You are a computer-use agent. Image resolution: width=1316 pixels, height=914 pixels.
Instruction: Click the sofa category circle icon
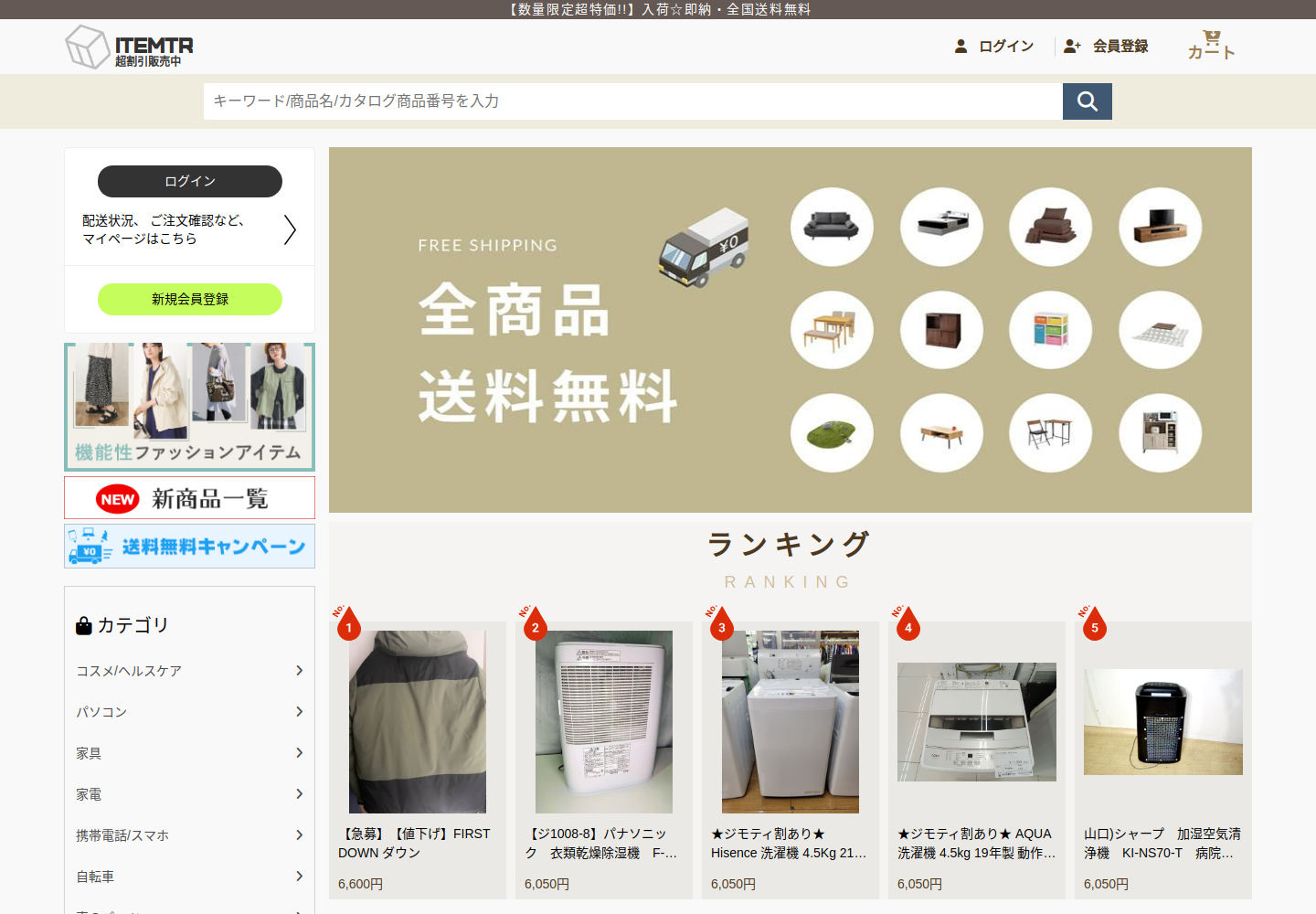pyautogui.click(x=832, y=227)
